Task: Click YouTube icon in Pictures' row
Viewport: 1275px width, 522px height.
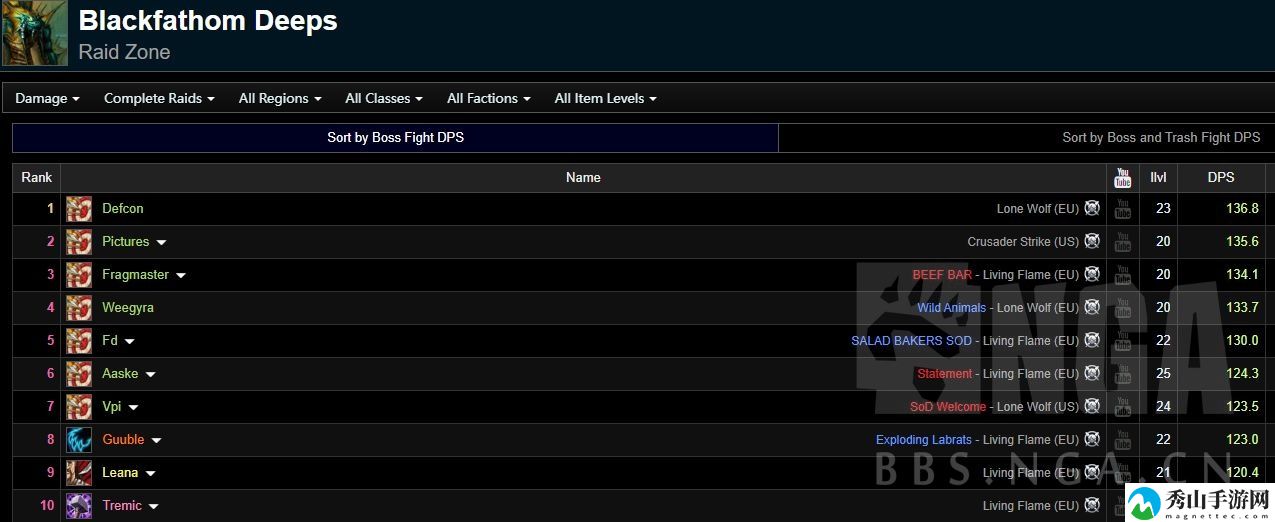Action: [x=1123, y=242]
